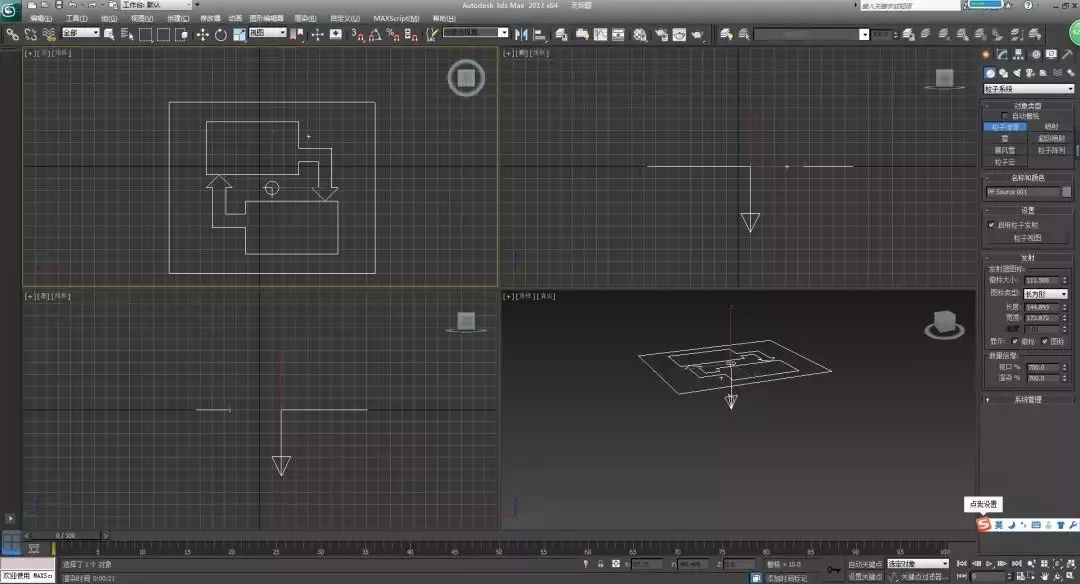Expand the 系统管理 rollout
Screen dimensions: 1080x584
coord(1028,399)
